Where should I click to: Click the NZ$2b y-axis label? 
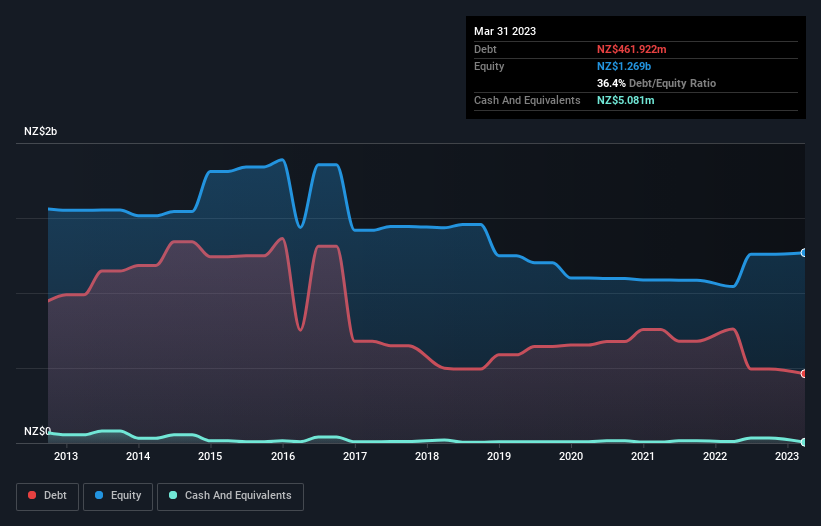(x=40, y=131)
